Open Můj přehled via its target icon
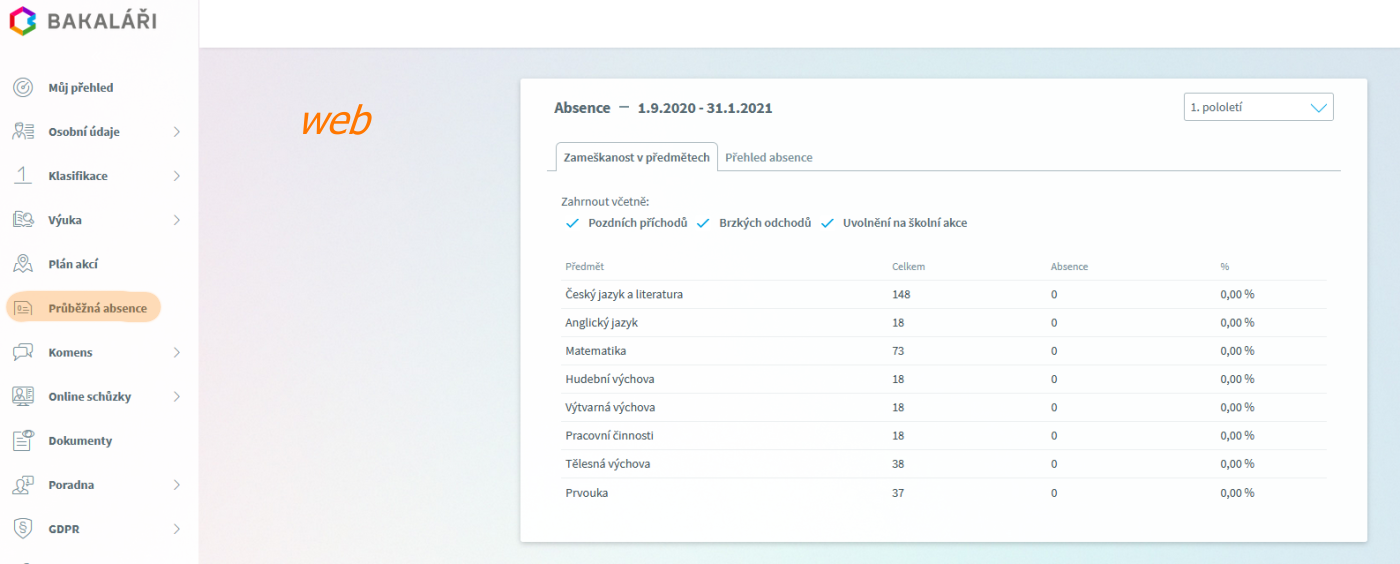 pyautogui.click(x=23, y=88)
